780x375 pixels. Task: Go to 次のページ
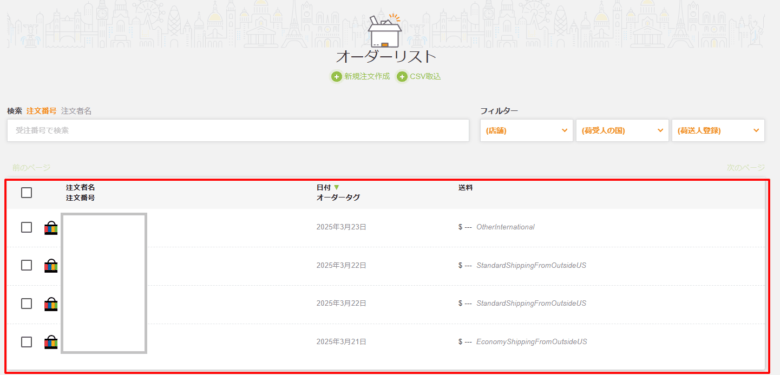pos(746,168)
